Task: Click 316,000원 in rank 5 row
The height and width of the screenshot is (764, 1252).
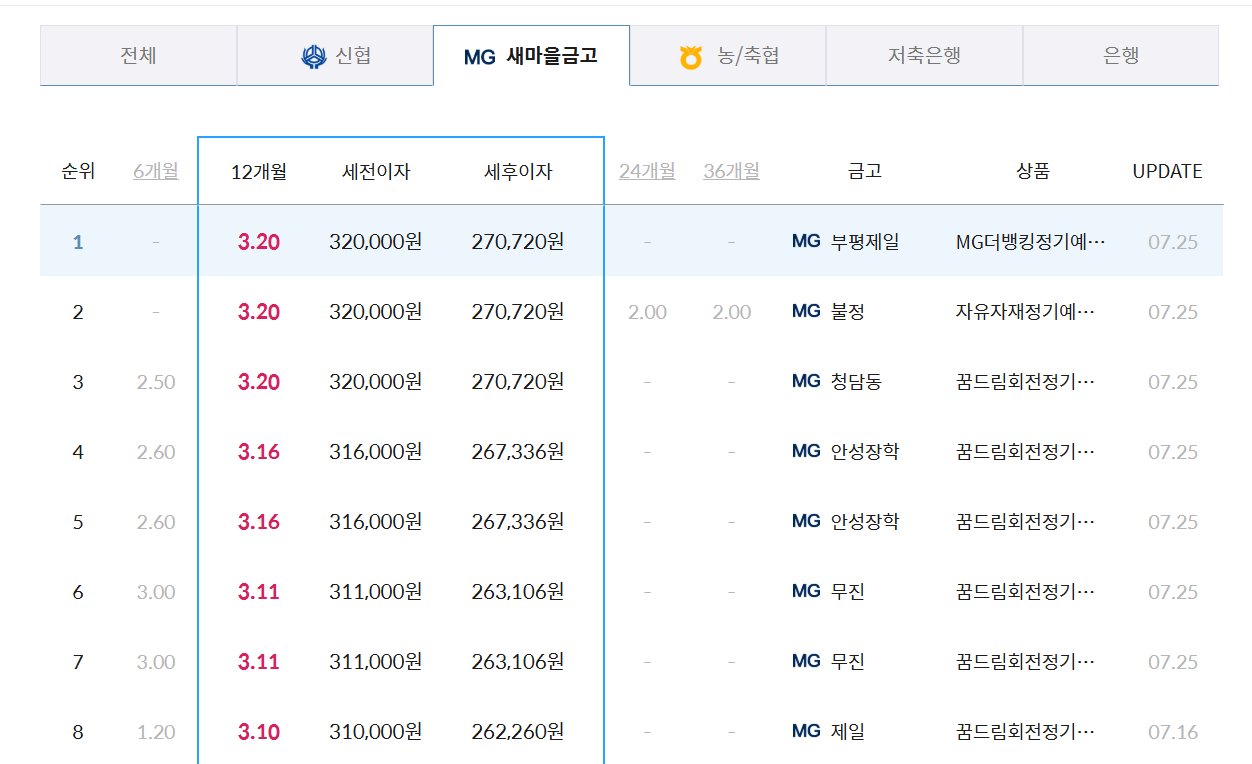Action: click(376, 522)
